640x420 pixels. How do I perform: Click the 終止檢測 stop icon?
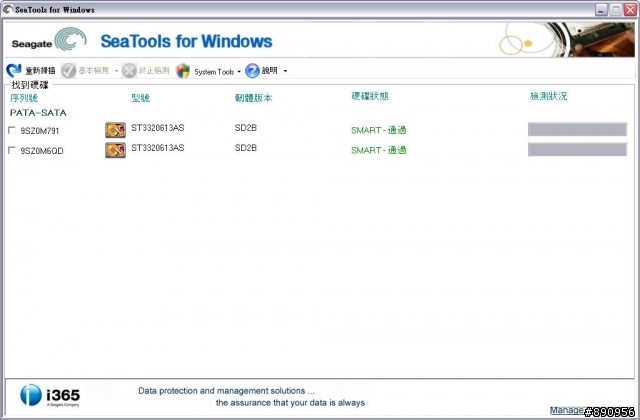tap(129, 71)
